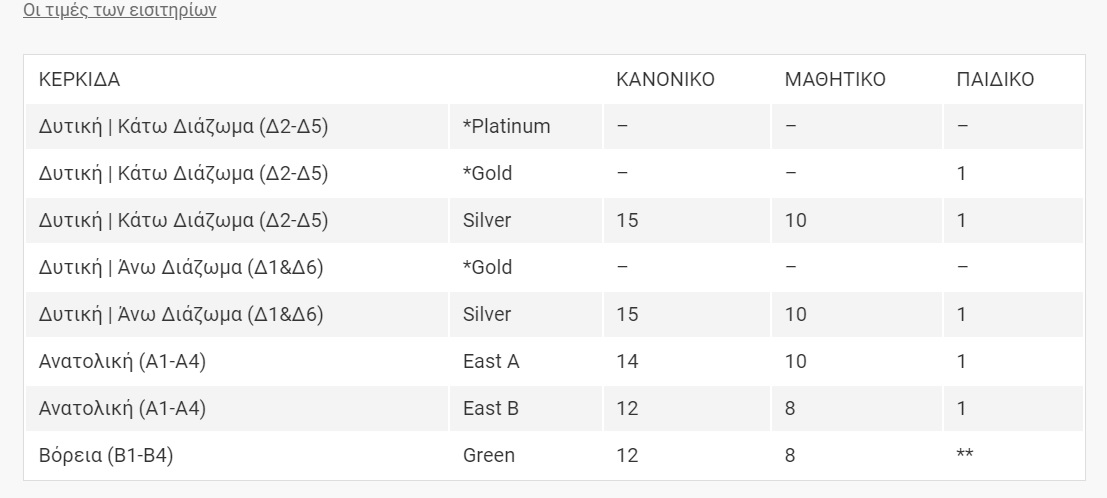Click regular price 15 in Κάτω Διάζωμα Silver row
Screen dimensions: 1107x498
[x=627, y=220]
